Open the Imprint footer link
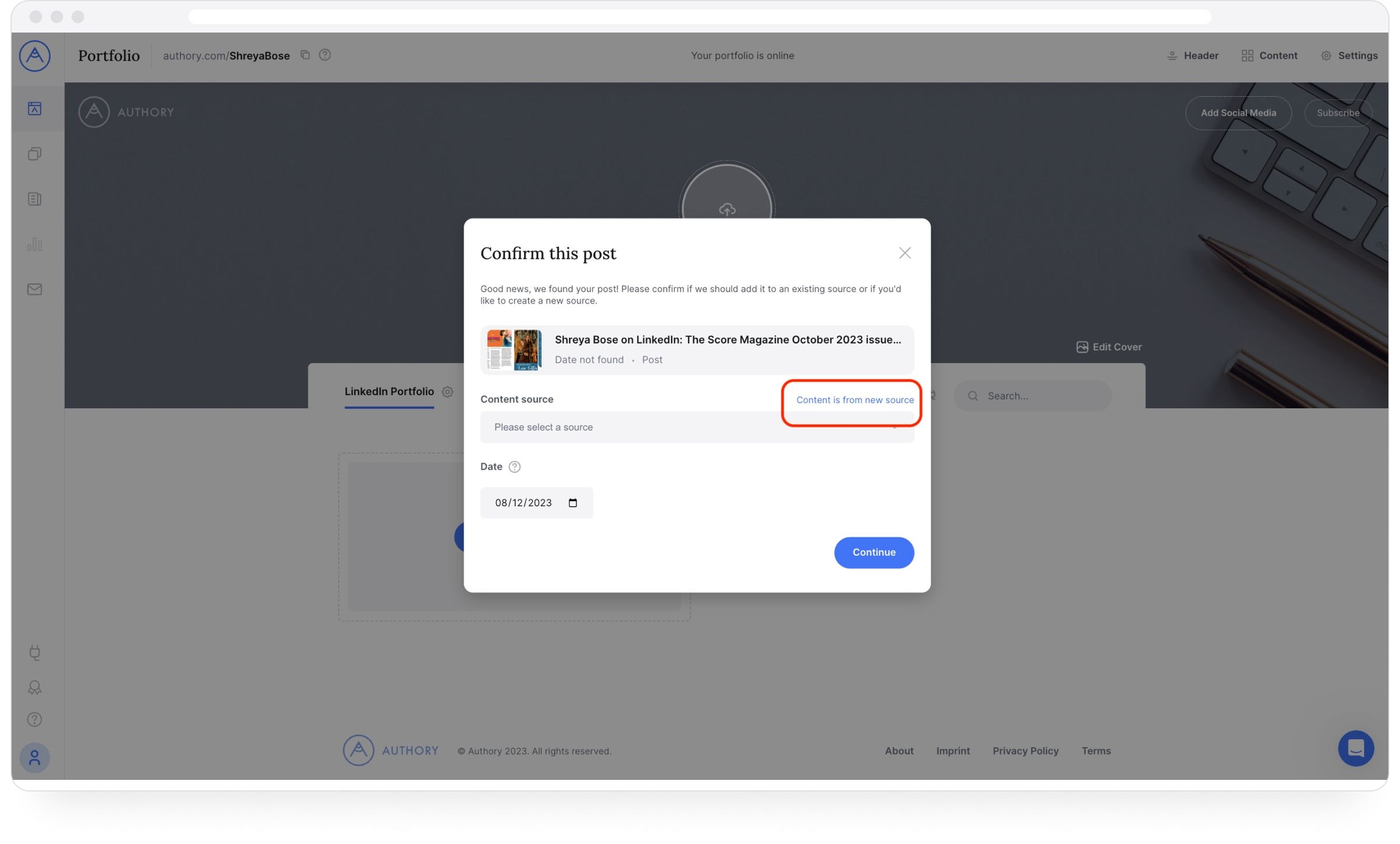Screen dimensions: 1400x844 click(953, 751)
